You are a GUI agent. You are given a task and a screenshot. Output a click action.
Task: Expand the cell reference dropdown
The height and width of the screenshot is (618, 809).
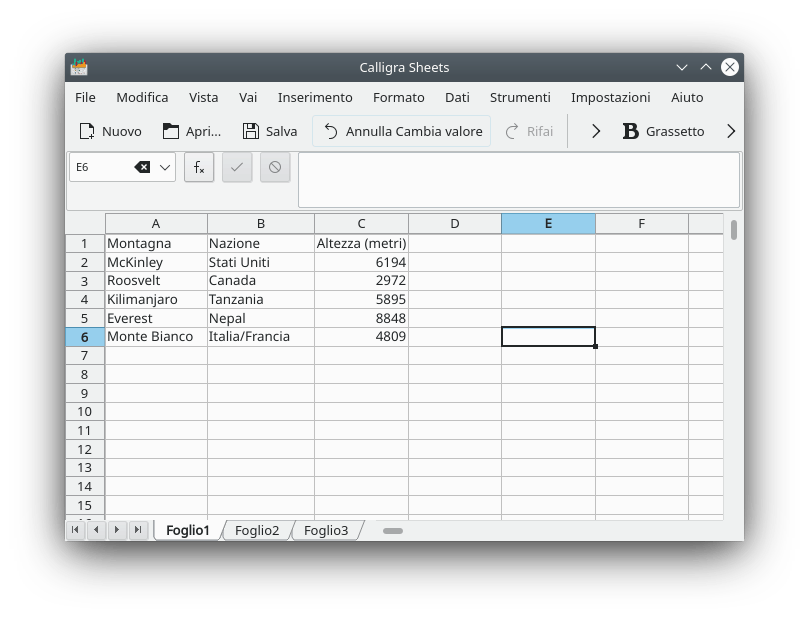pos(165,167)
